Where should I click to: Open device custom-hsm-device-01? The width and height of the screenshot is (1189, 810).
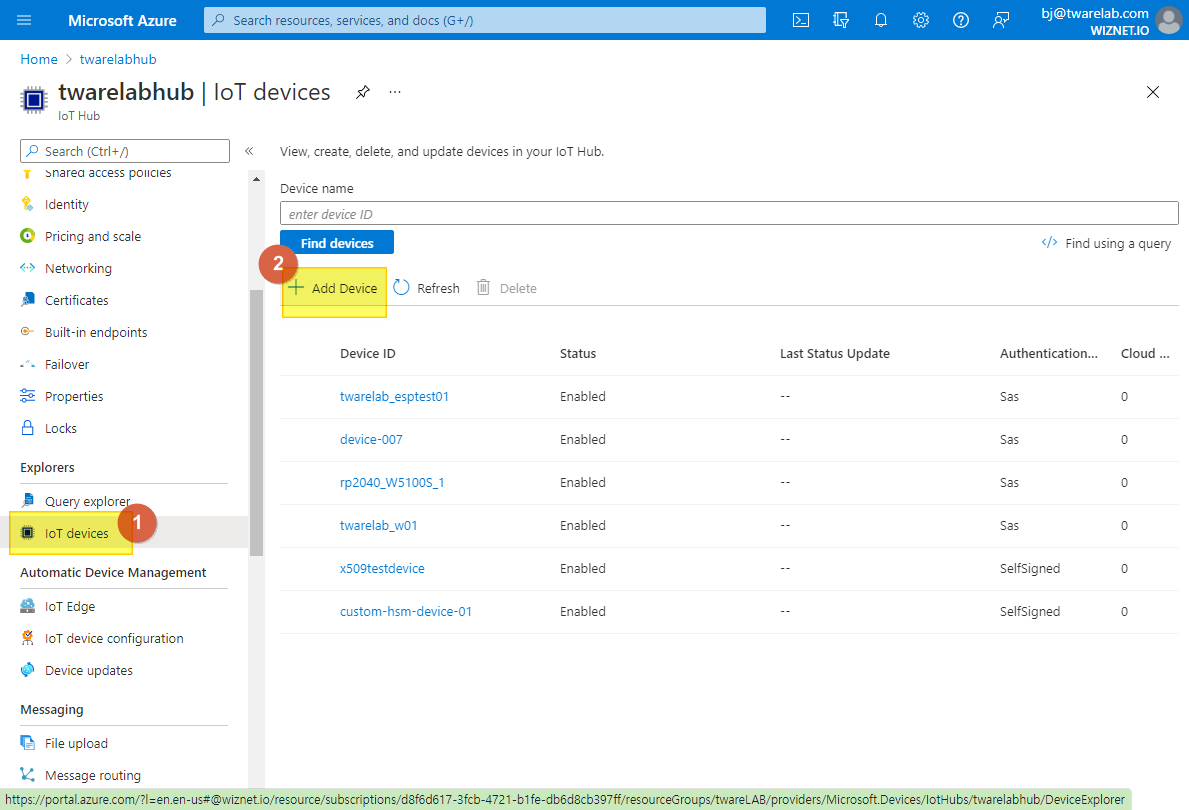406,611
